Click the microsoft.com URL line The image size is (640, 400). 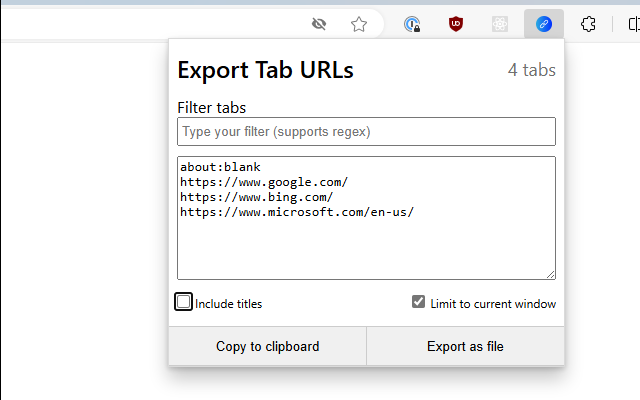click(297, 212)
